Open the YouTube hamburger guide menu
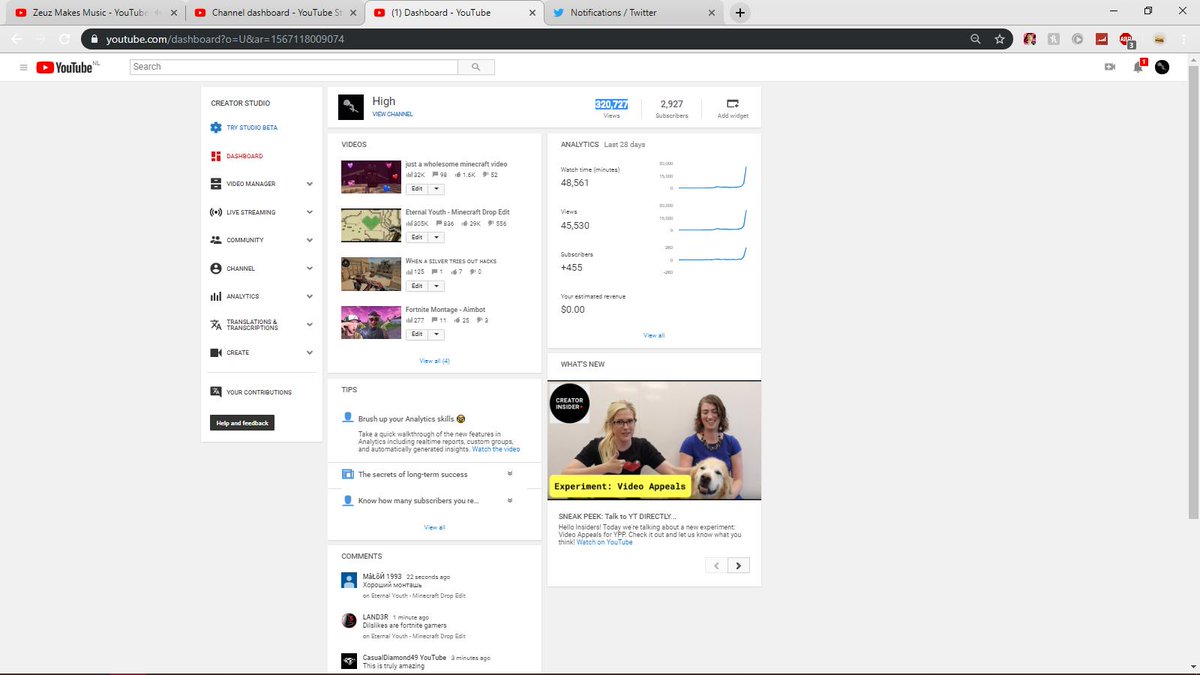Viewport: 1200px width, 675px height. point(23,67)
